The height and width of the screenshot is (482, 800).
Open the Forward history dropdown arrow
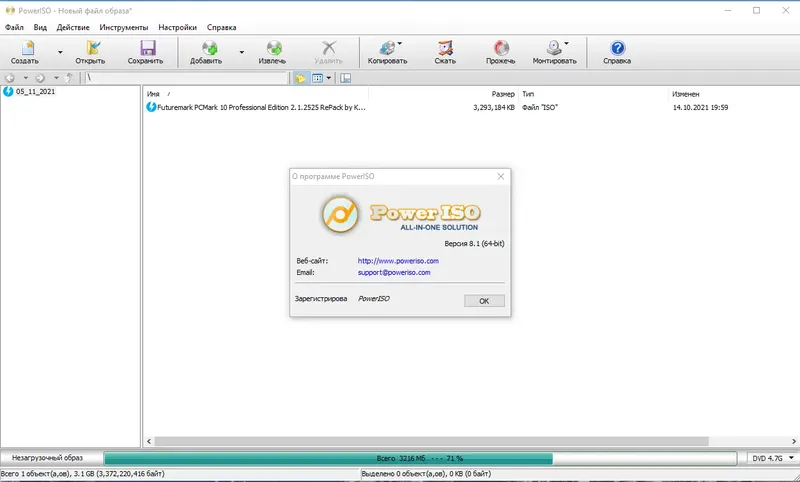[56, 78]
